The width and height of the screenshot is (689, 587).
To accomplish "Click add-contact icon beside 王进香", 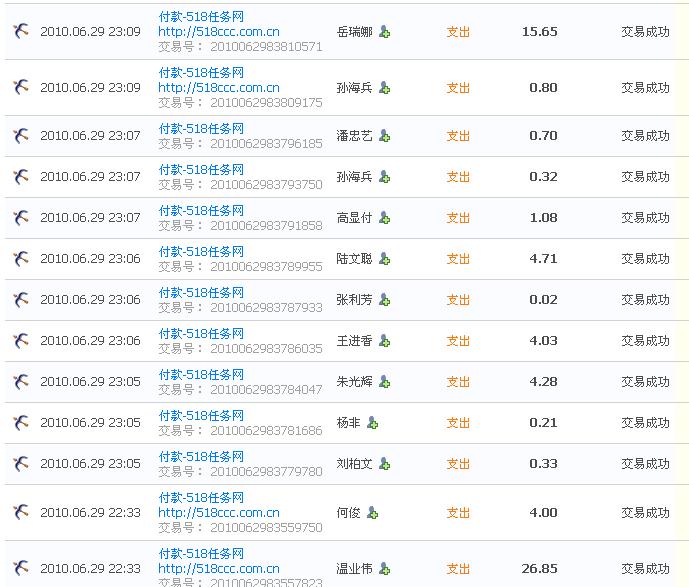I will pos(385,341).
